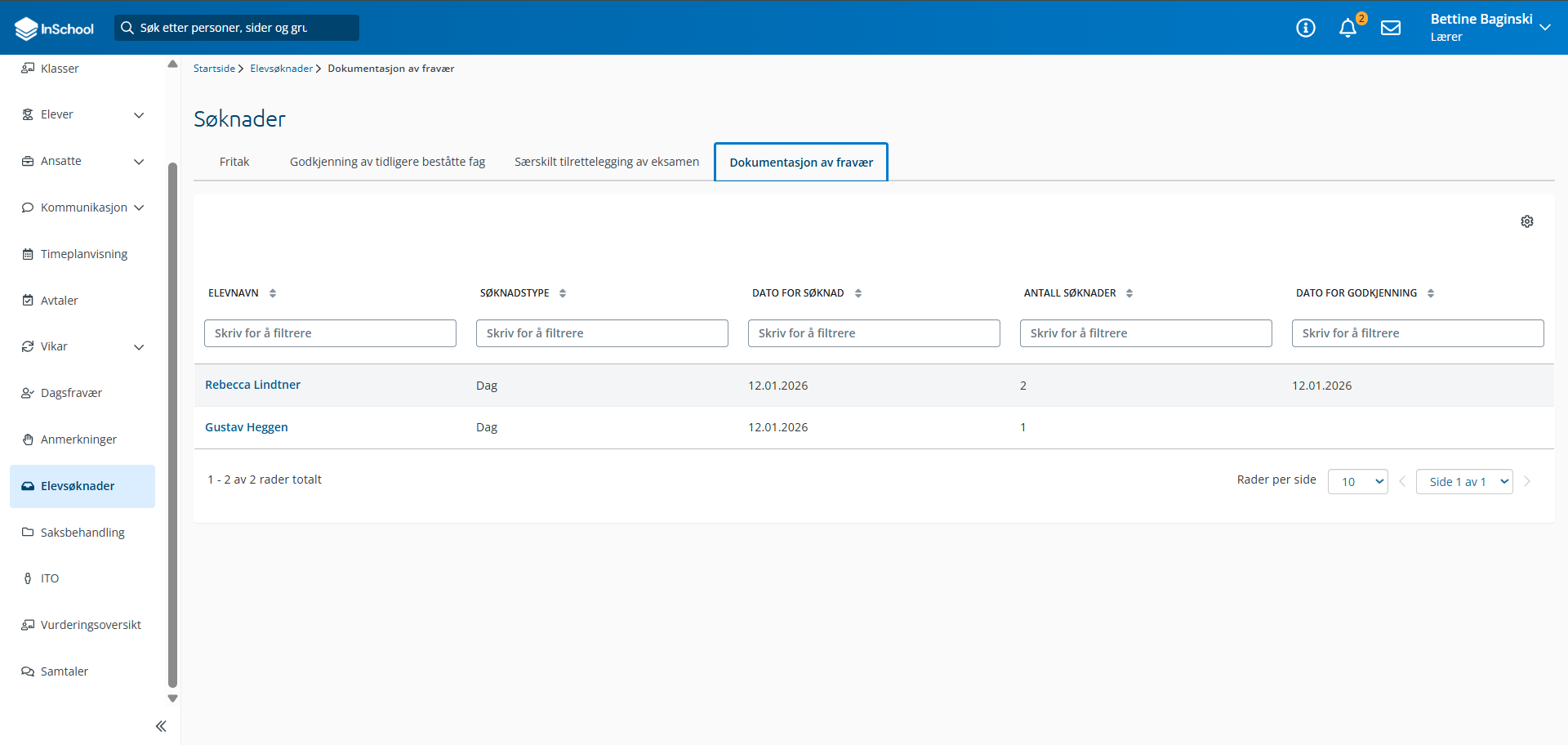This screenshot has width=1568, height=745.
Task: Click the sidebar scrollbar thumb
Action: [x=172, y=425]
